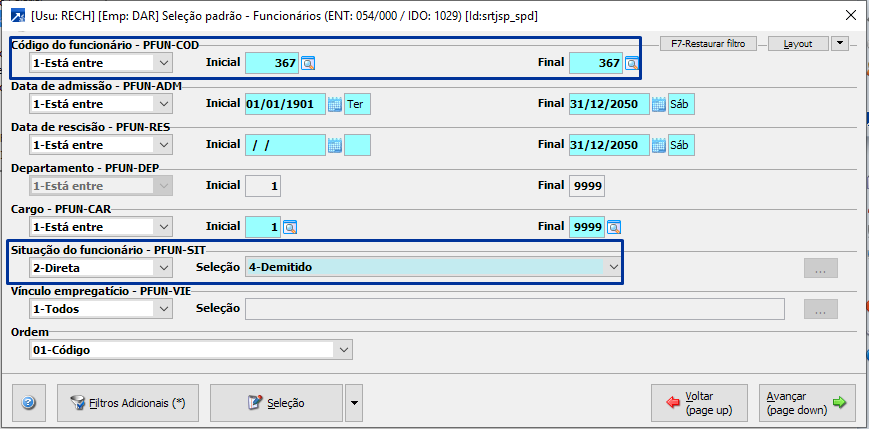The height and width of the screenshot is (429, 869).
Task: Click final admission date 31/12/2050 field
Action: tap(609, 104)
